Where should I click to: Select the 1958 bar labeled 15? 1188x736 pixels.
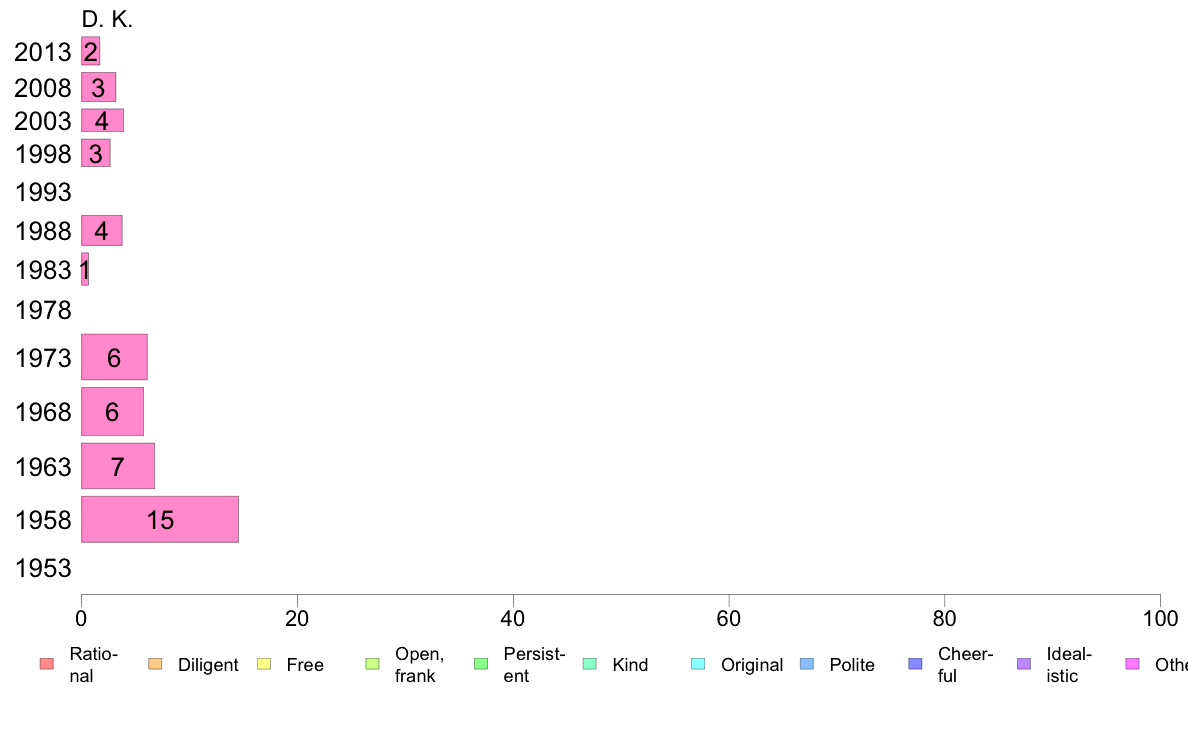(160, 519)
